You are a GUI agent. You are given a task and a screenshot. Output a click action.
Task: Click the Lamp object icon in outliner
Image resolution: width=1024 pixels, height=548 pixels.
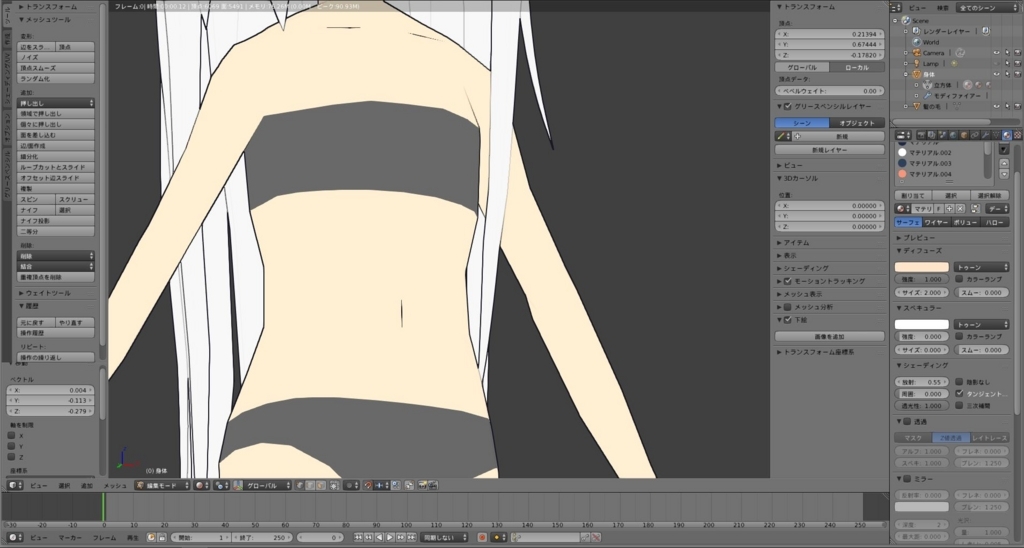click(916, 63)
